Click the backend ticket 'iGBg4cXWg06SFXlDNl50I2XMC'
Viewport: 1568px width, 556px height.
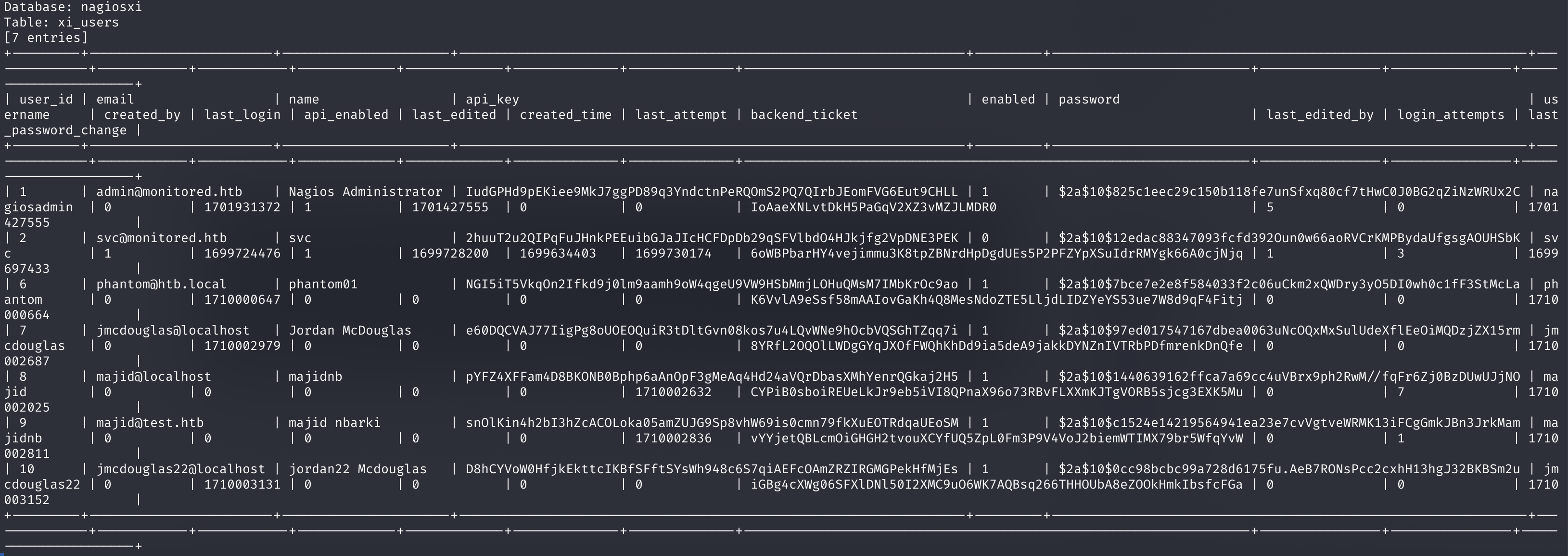996,485
